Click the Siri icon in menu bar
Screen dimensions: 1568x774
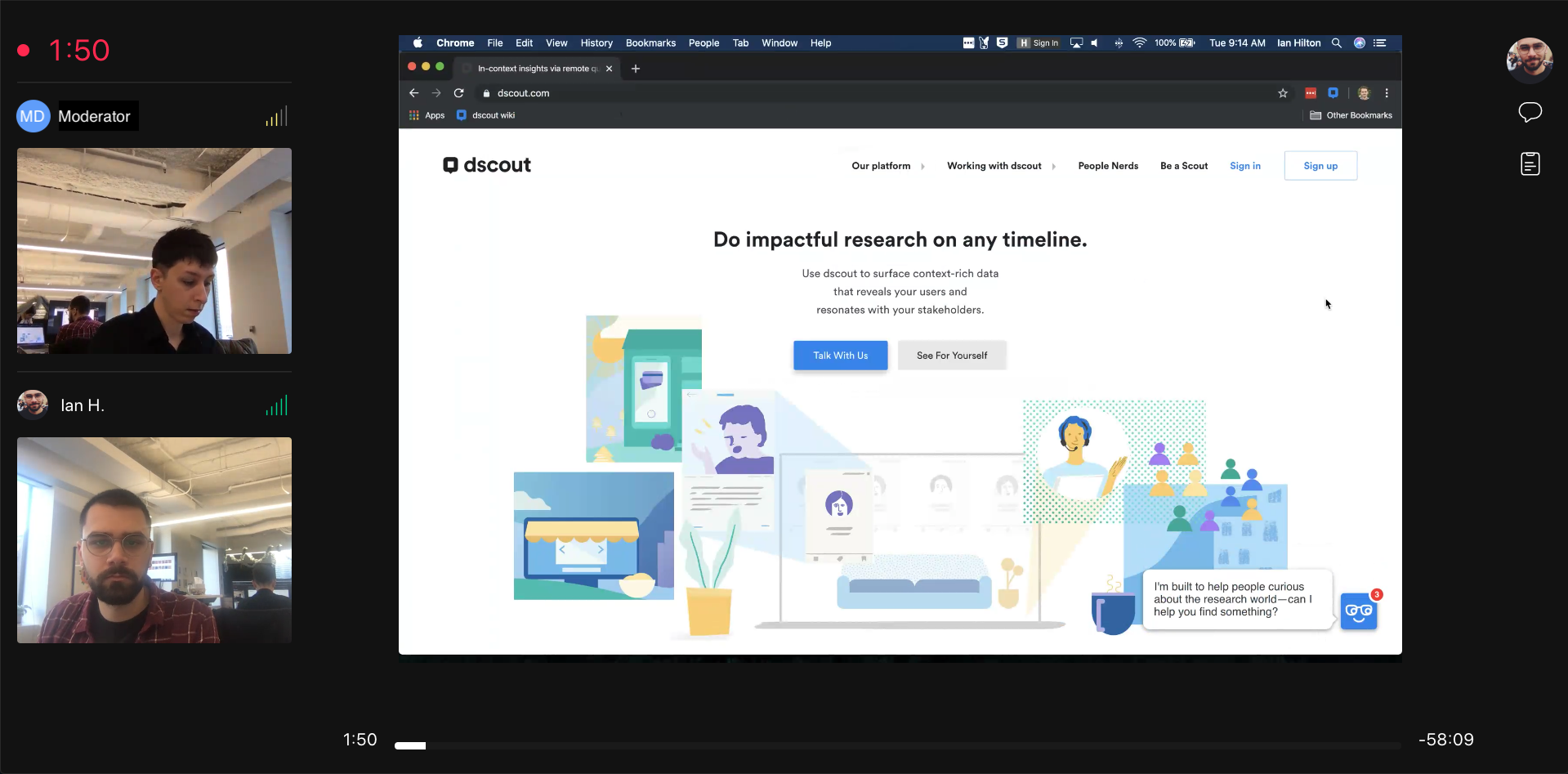click(1360, 43)
